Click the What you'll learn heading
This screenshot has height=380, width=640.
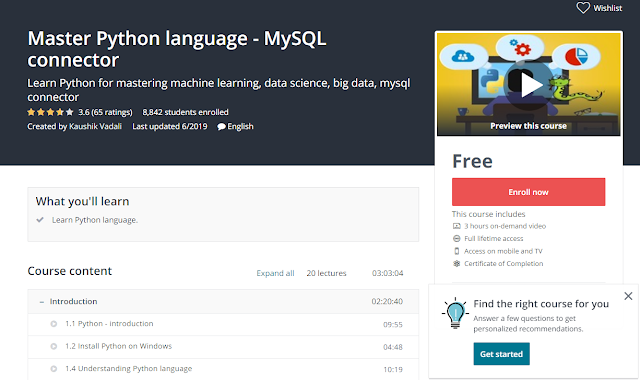[82, 201]
